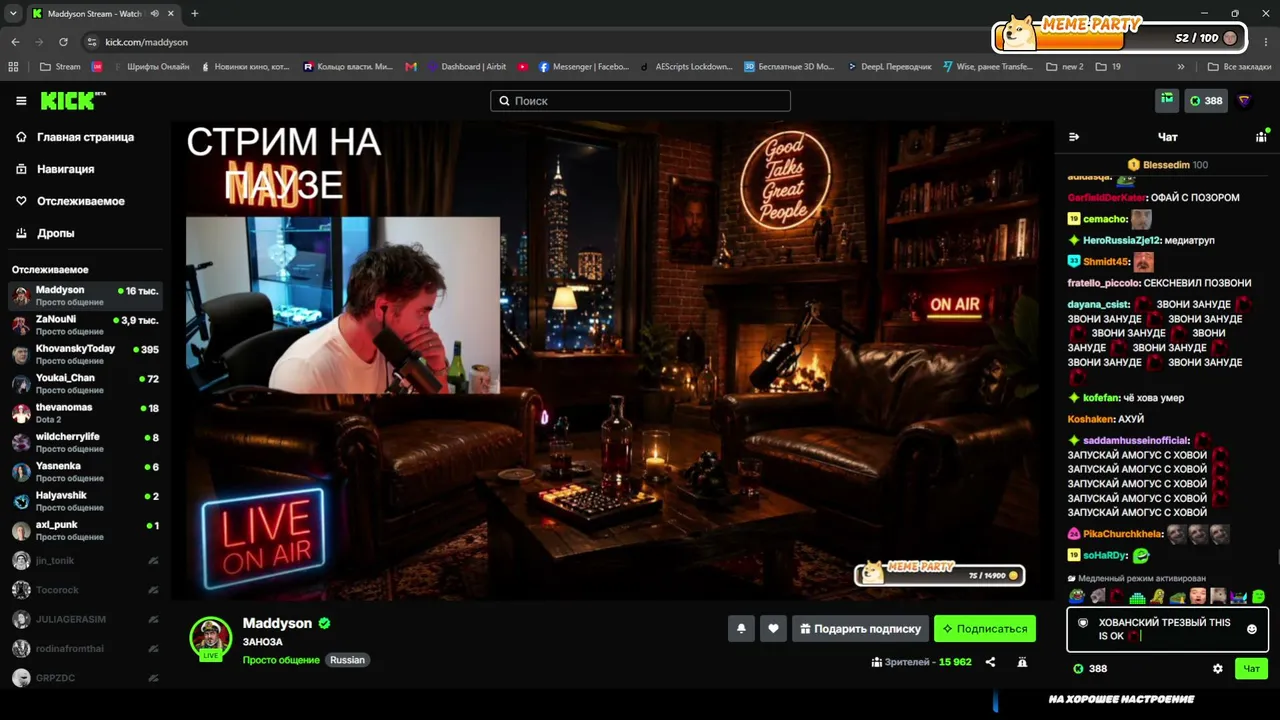View site info icon in address bar
The image size is (1280, 720).
click(x=92, y=42)
